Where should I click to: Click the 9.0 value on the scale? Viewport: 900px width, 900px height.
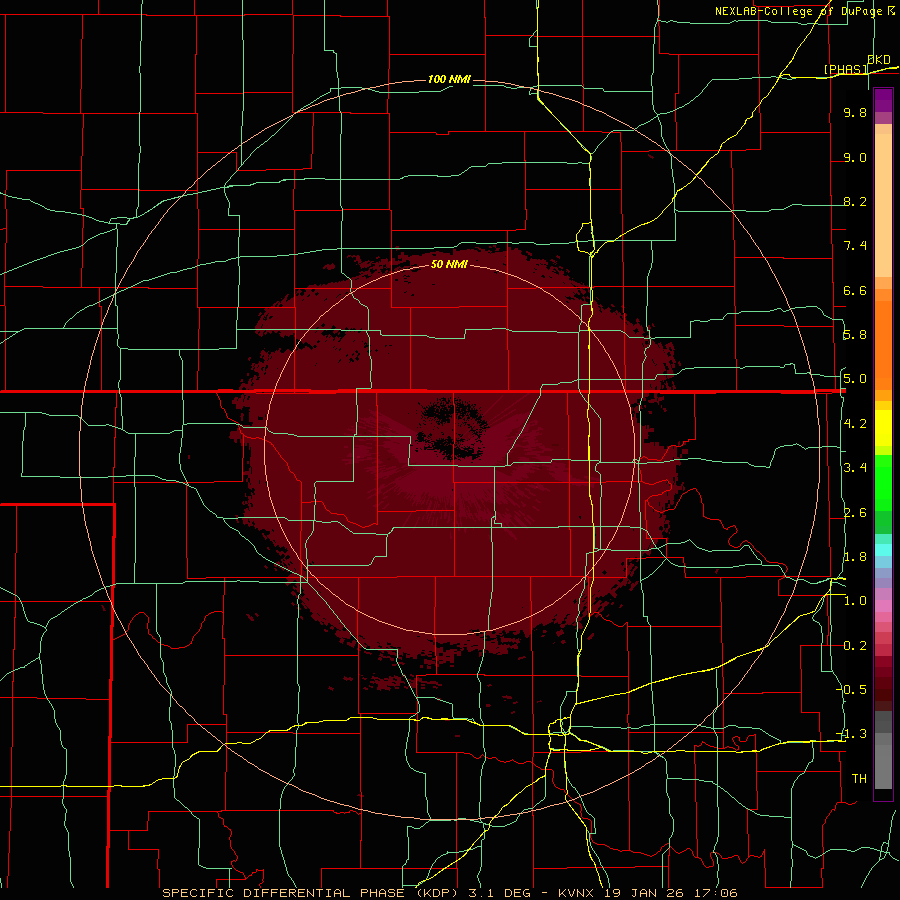pyautogui.click(x=855, y=157)
